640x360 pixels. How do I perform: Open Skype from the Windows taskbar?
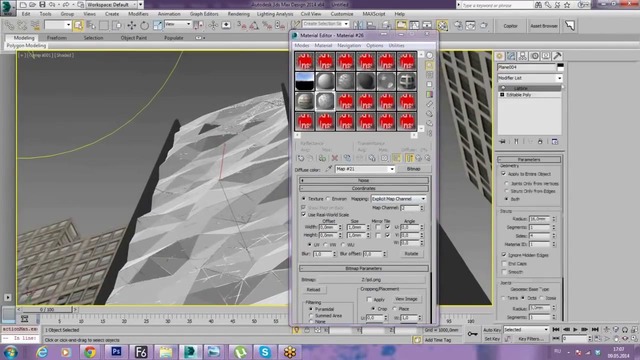[x=265, y=352]
